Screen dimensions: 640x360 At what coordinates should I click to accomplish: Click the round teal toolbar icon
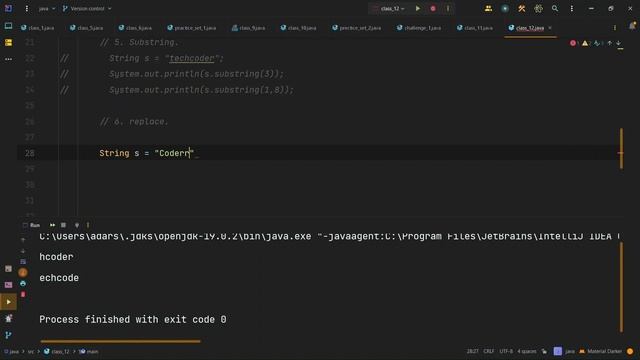[505, 8]
